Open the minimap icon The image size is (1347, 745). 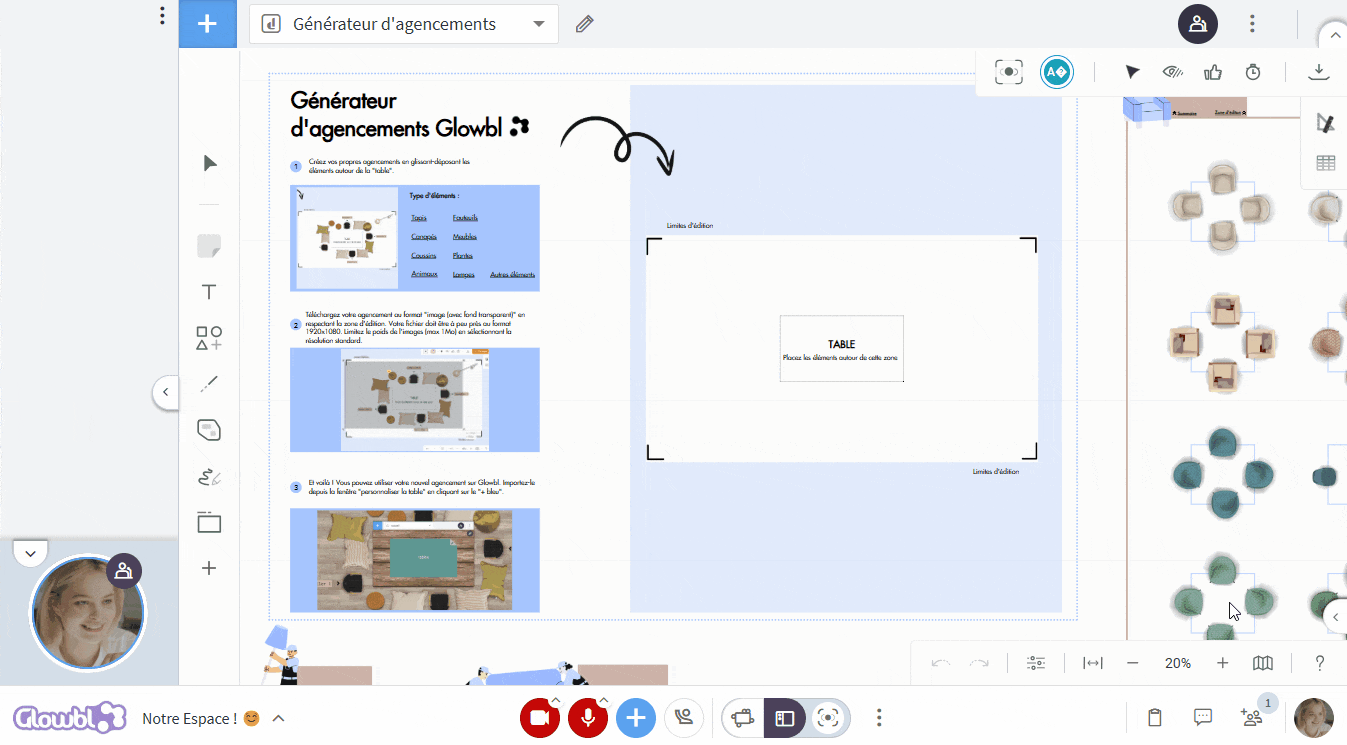1263,663
